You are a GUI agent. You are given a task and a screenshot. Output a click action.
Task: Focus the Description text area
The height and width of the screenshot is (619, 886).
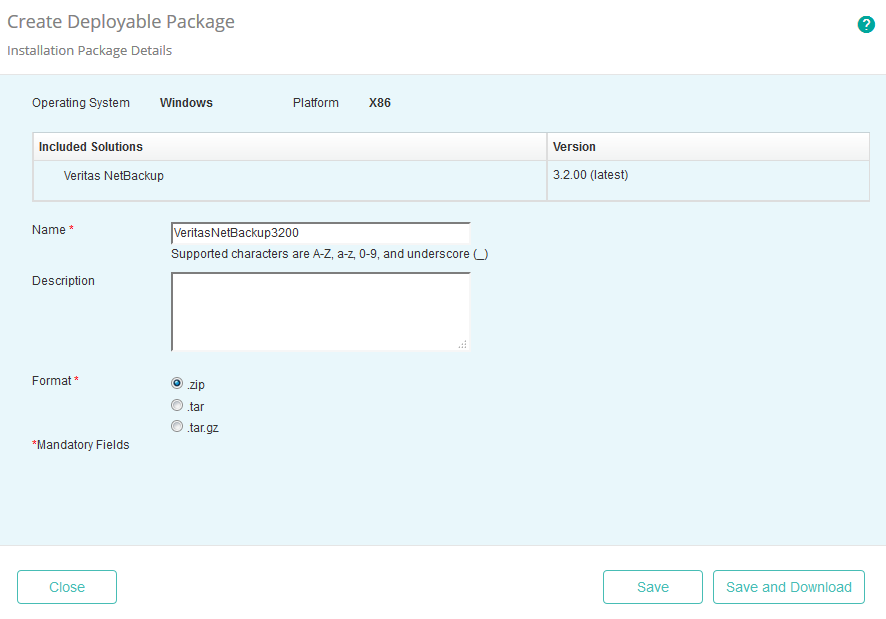320,311
